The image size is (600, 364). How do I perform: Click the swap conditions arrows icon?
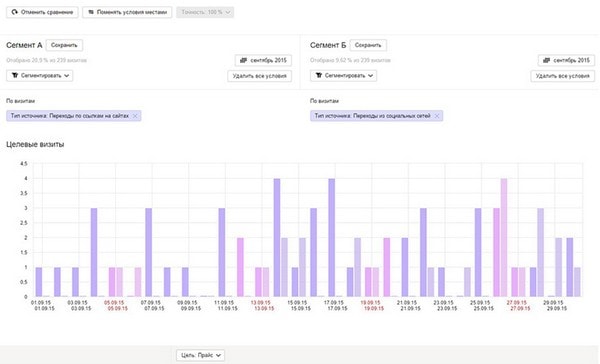[x=91, y=12]
